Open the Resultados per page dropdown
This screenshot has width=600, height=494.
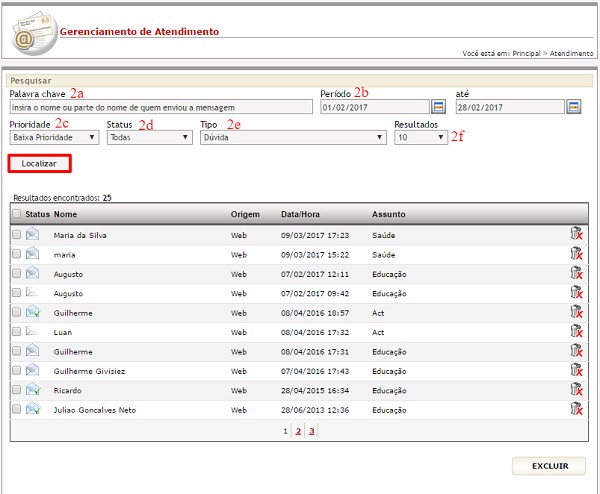pos(421,137)
